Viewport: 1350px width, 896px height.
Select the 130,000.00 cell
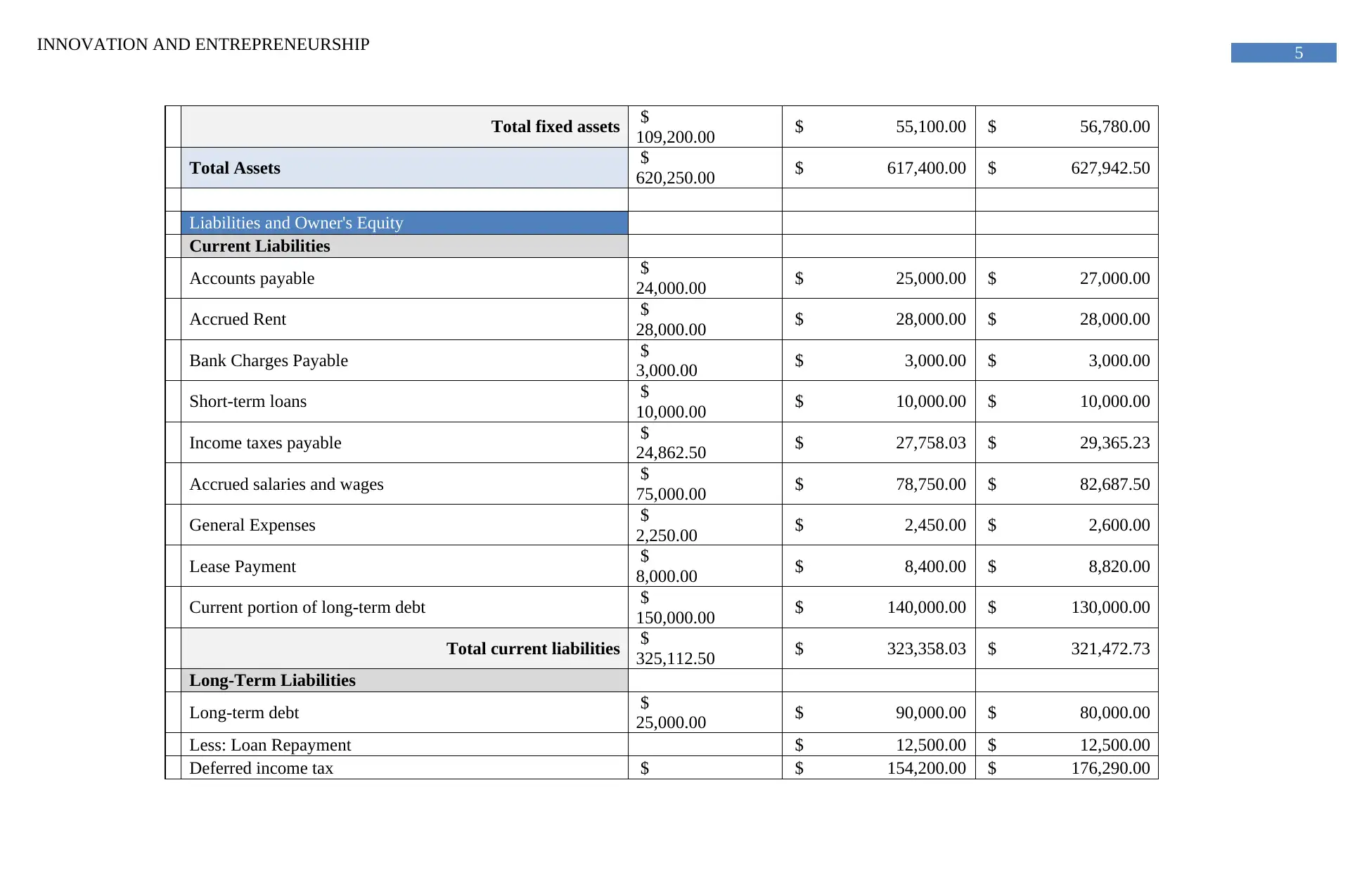tap(1067, 607)
